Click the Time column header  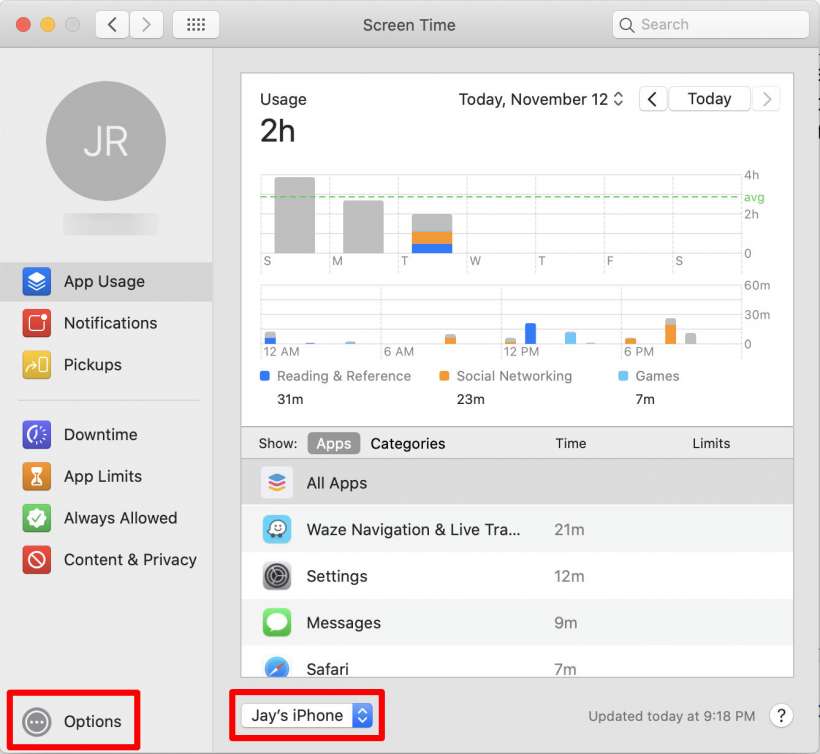pyautogui.click(x=571, y=443)
